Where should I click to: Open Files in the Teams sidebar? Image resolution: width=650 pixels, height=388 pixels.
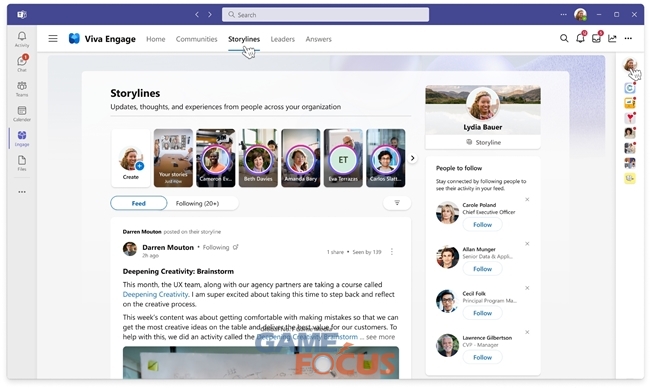tap(22, 163)
